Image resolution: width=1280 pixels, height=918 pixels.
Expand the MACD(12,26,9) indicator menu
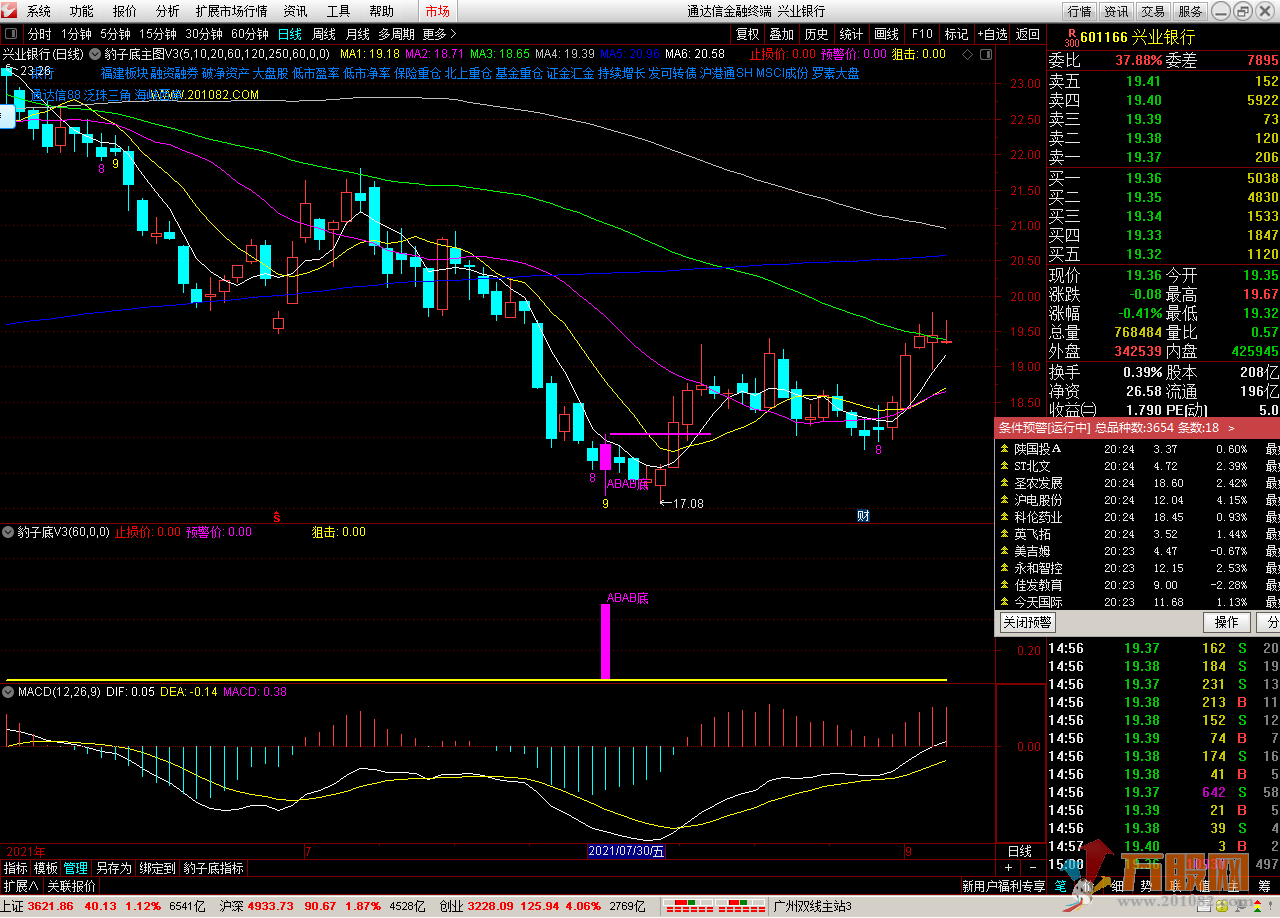point(9,691)
